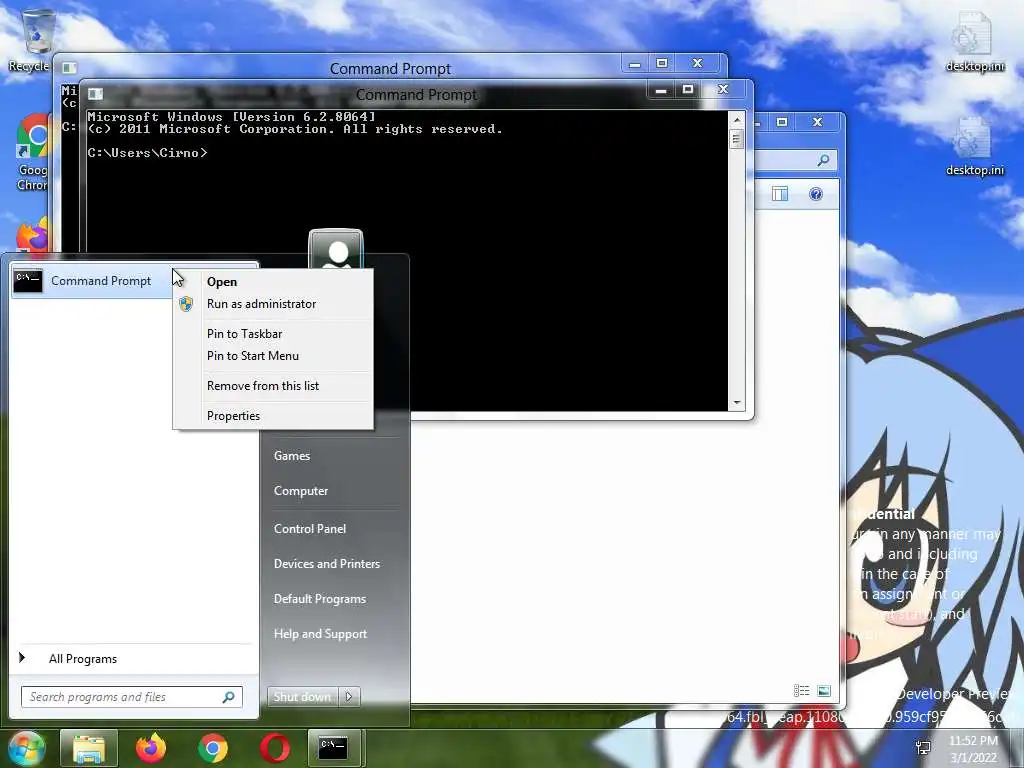This screenshot has width=1024, height=768.
Task: Choose Pin to Taskbar
Action: [x=244, y=334]
